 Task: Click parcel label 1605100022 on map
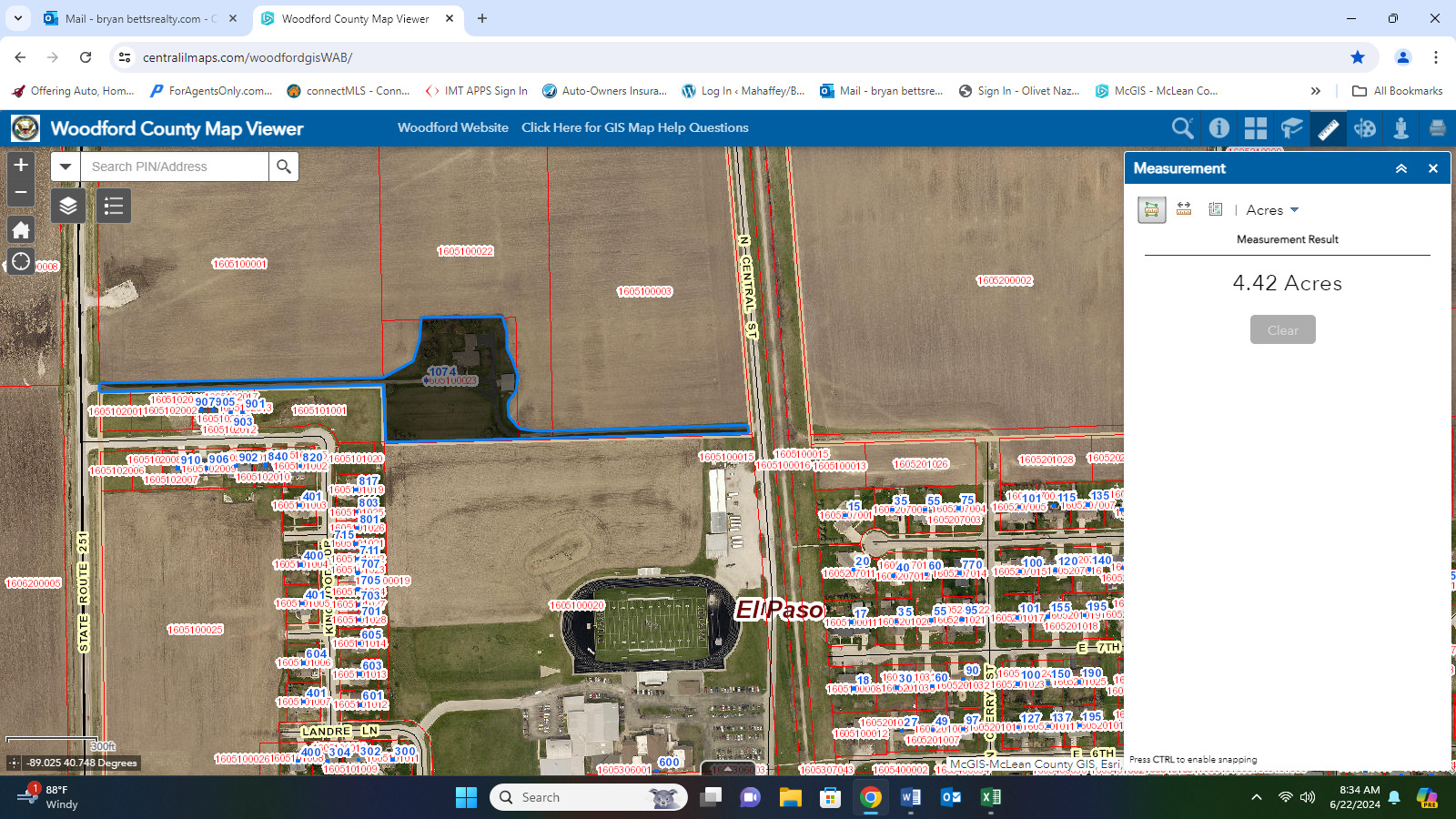(x=465, y=251)
